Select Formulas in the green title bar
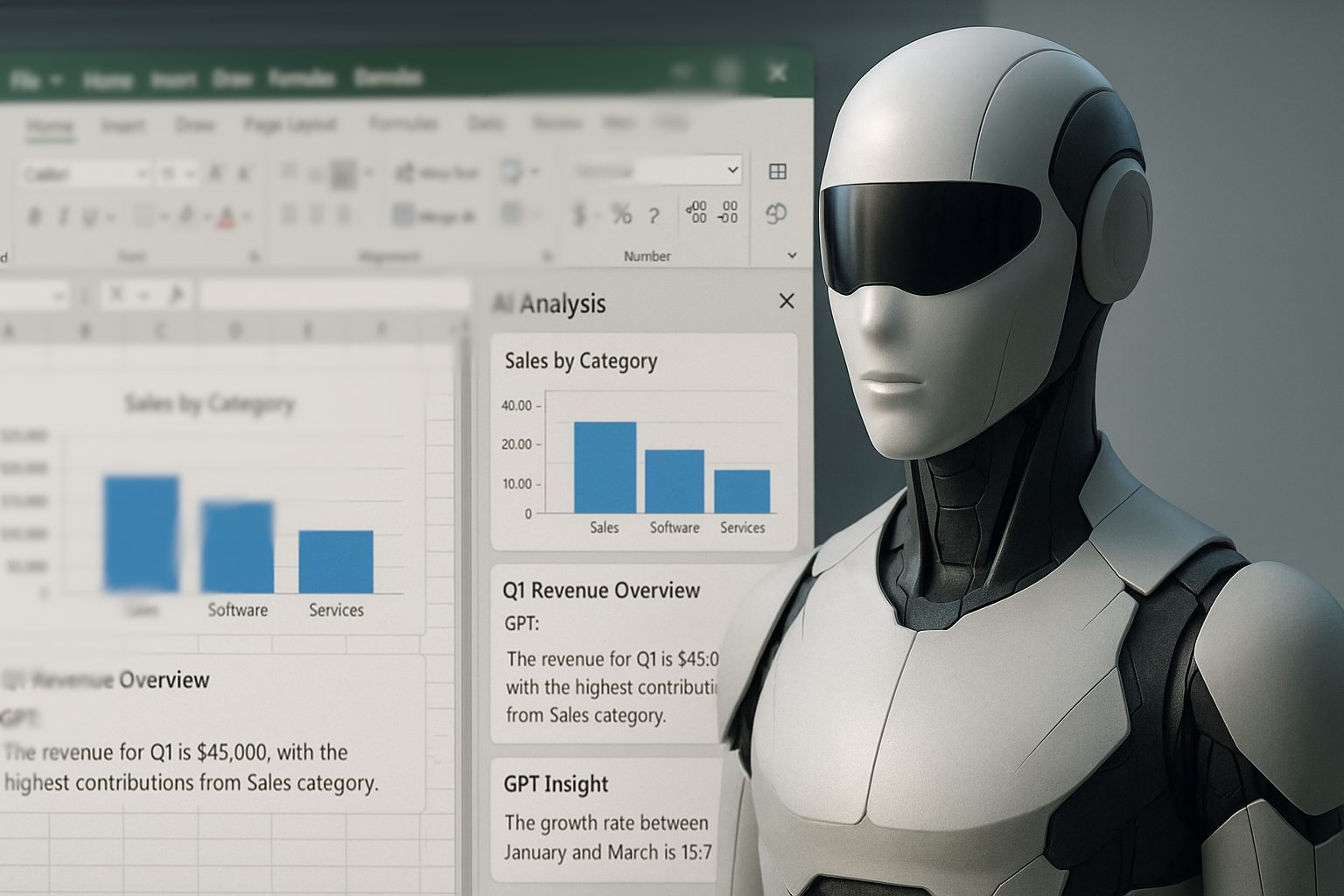Screen dimensions: 1344x896 click(302, 79)
